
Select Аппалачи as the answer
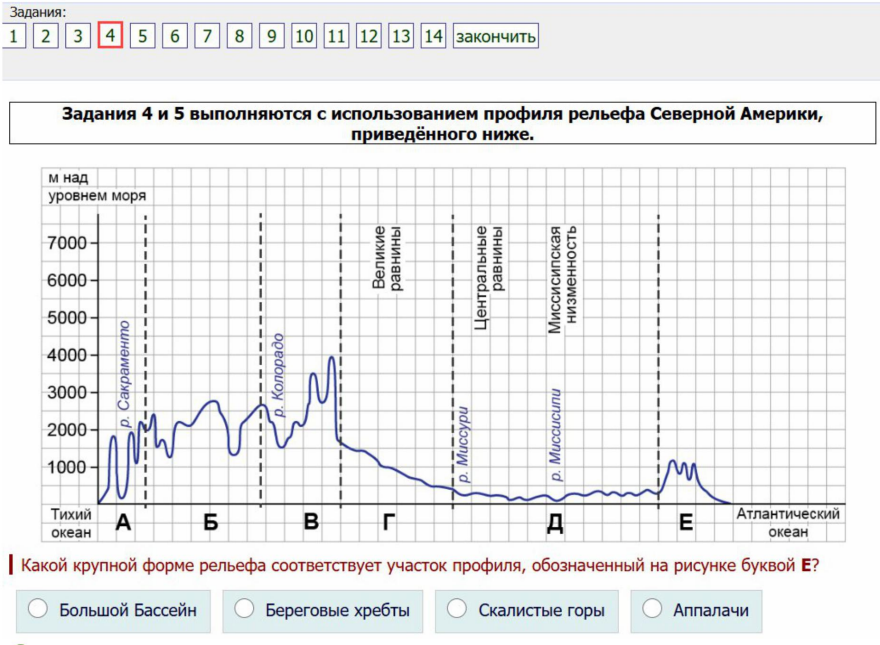(653, 609)
